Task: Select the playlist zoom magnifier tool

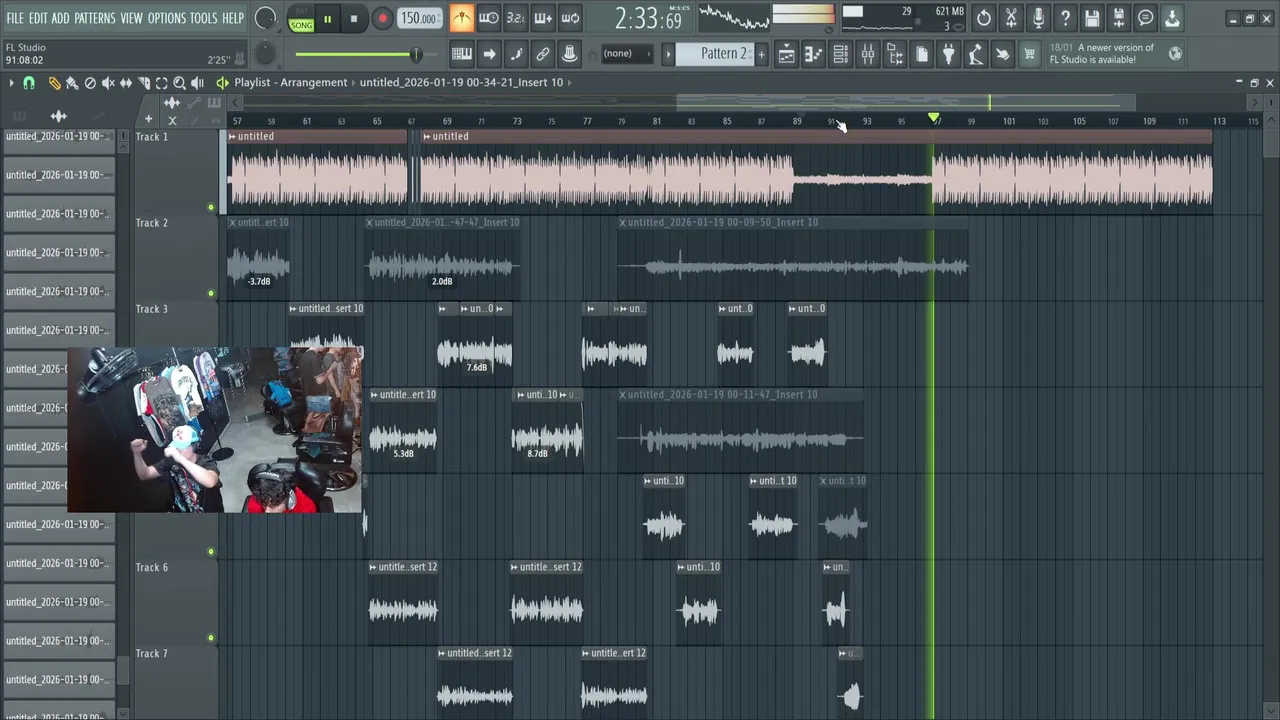Action: click(x=180, y=83)
